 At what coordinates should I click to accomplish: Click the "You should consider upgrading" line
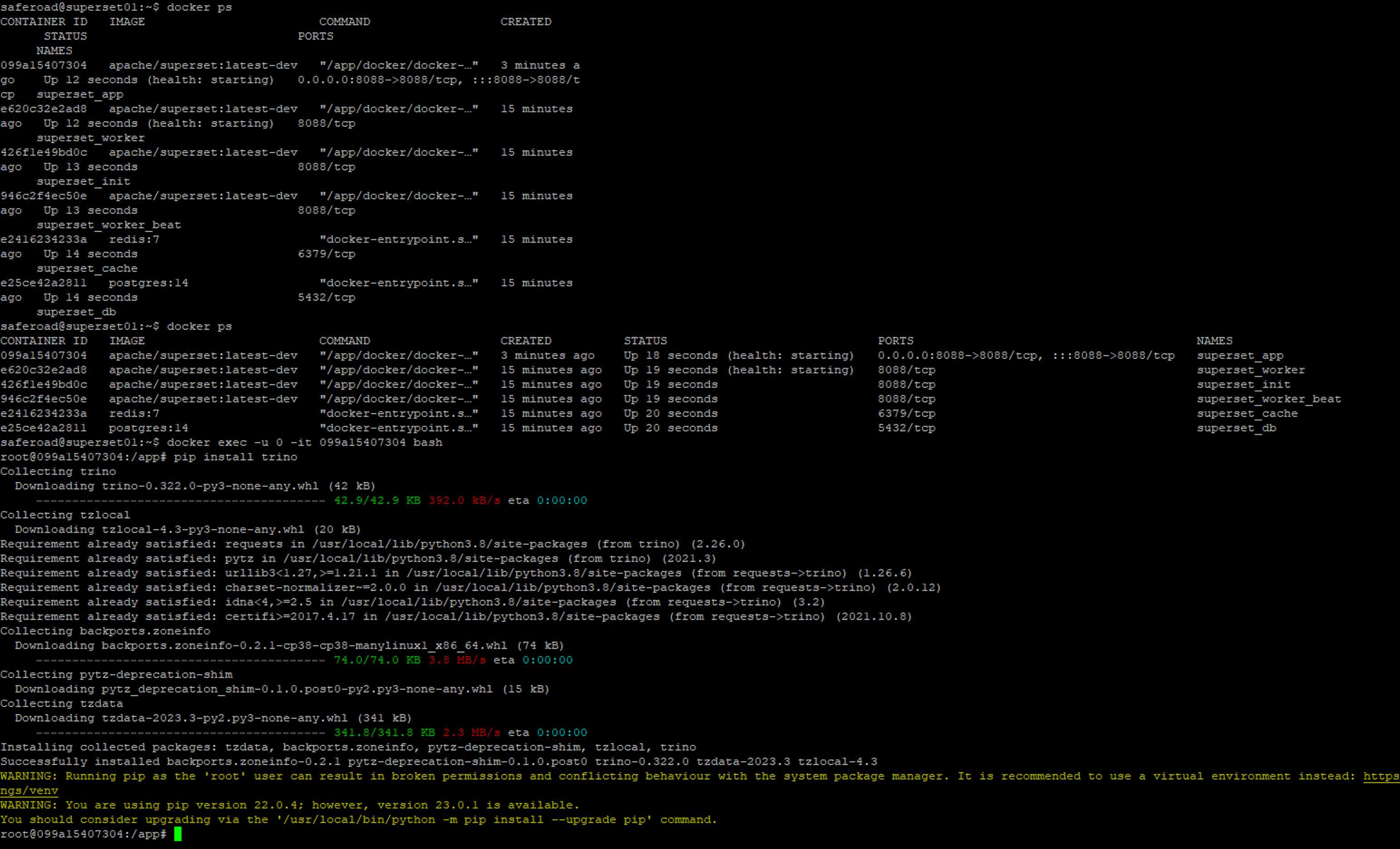359,820
